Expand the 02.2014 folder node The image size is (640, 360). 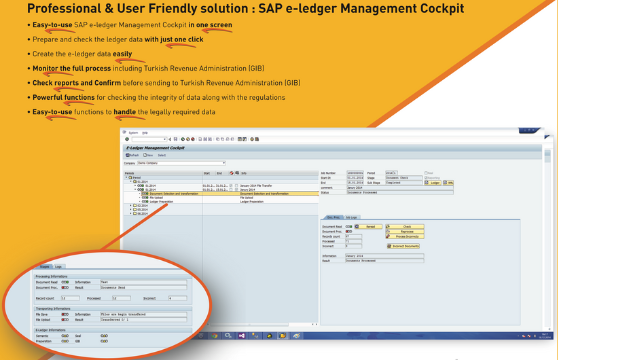[x=131, y=205]
